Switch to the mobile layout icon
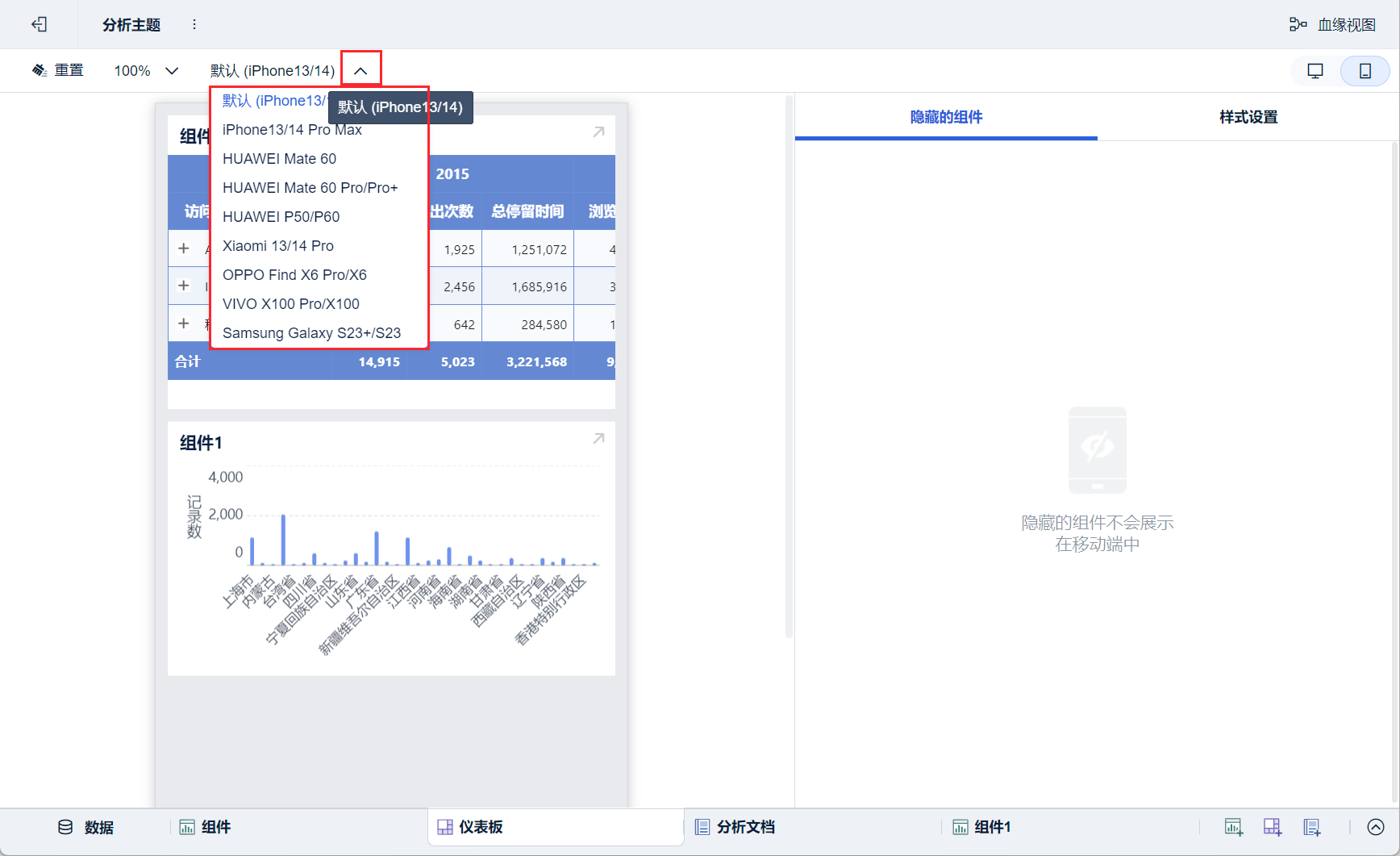Screen dimensions: 1400x856 click(1365, 71)
